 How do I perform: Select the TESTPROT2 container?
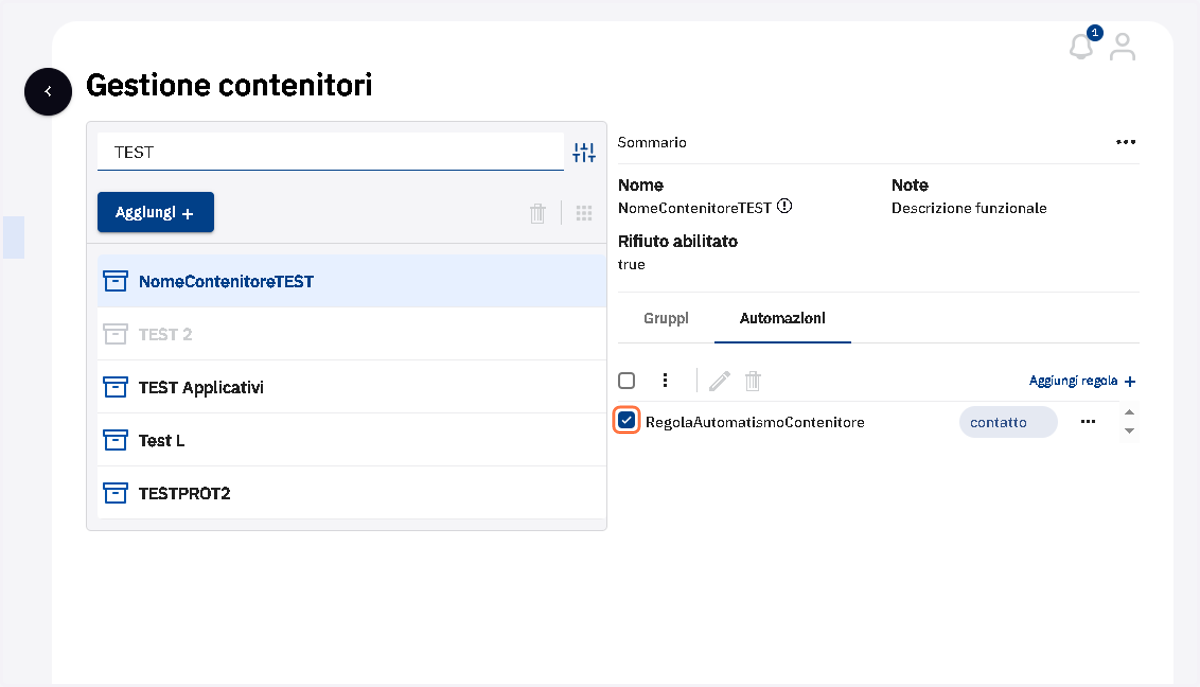point(352,493)
